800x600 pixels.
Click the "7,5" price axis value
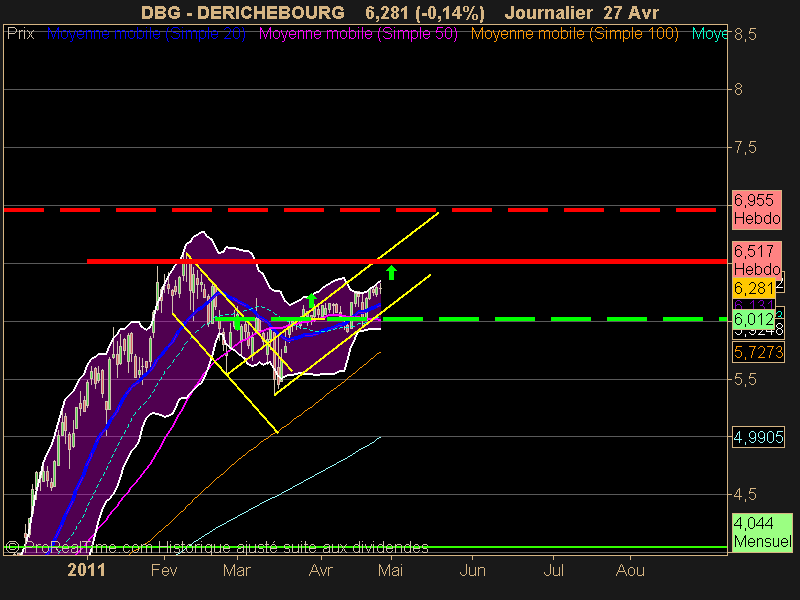click(745, 147)
